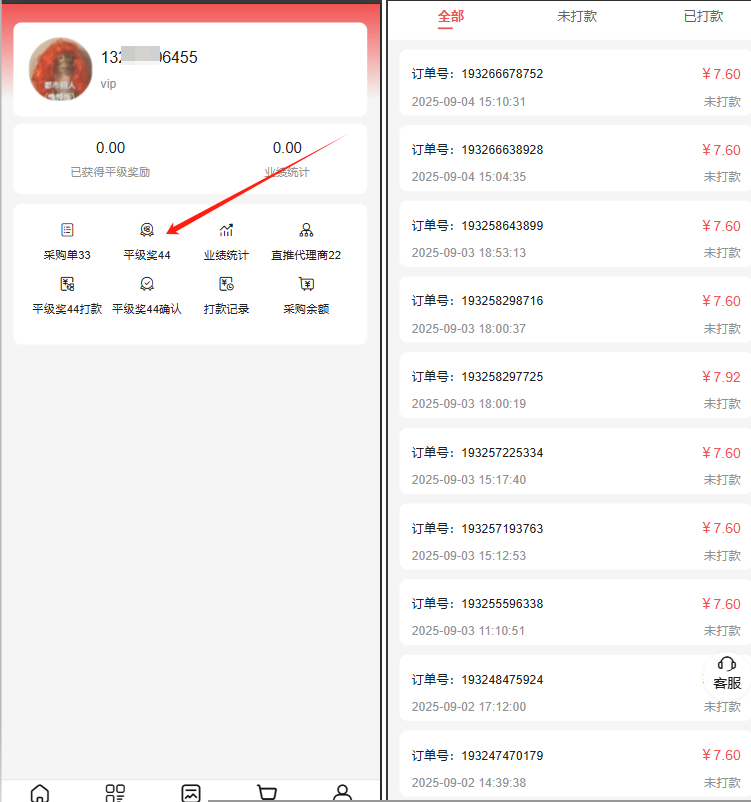Click the user avatar picture
This screenshot has width=751, height=802.
(60, 69)
